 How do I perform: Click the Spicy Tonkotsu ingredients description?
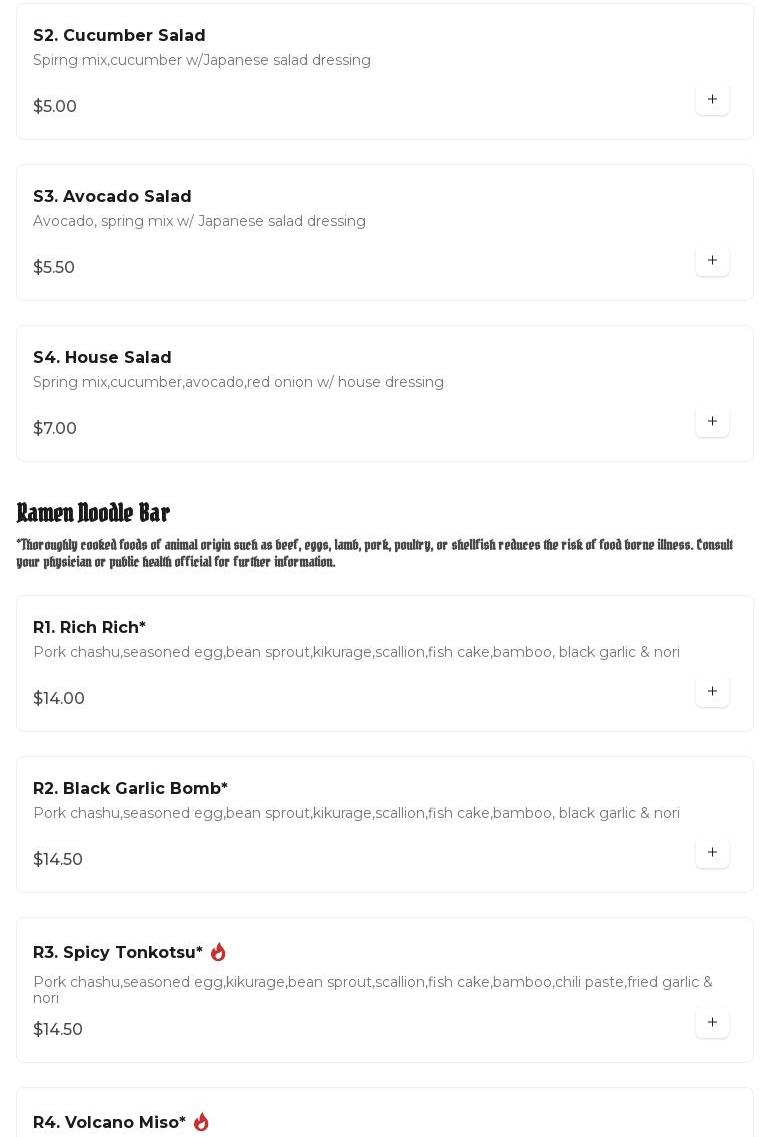pyautogui.click(x=372, y=989)
